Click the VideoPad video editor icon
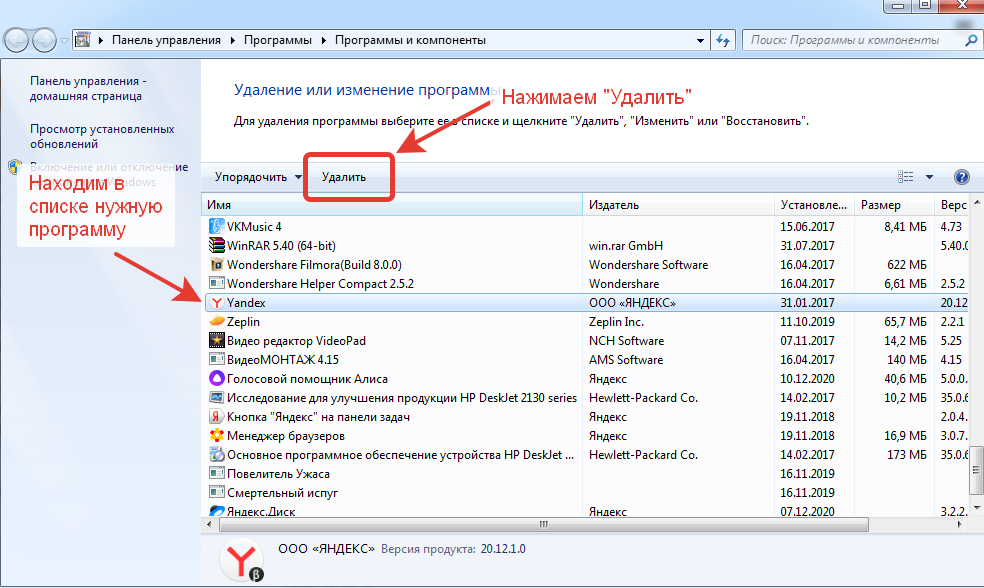 (x=217, y=341)
